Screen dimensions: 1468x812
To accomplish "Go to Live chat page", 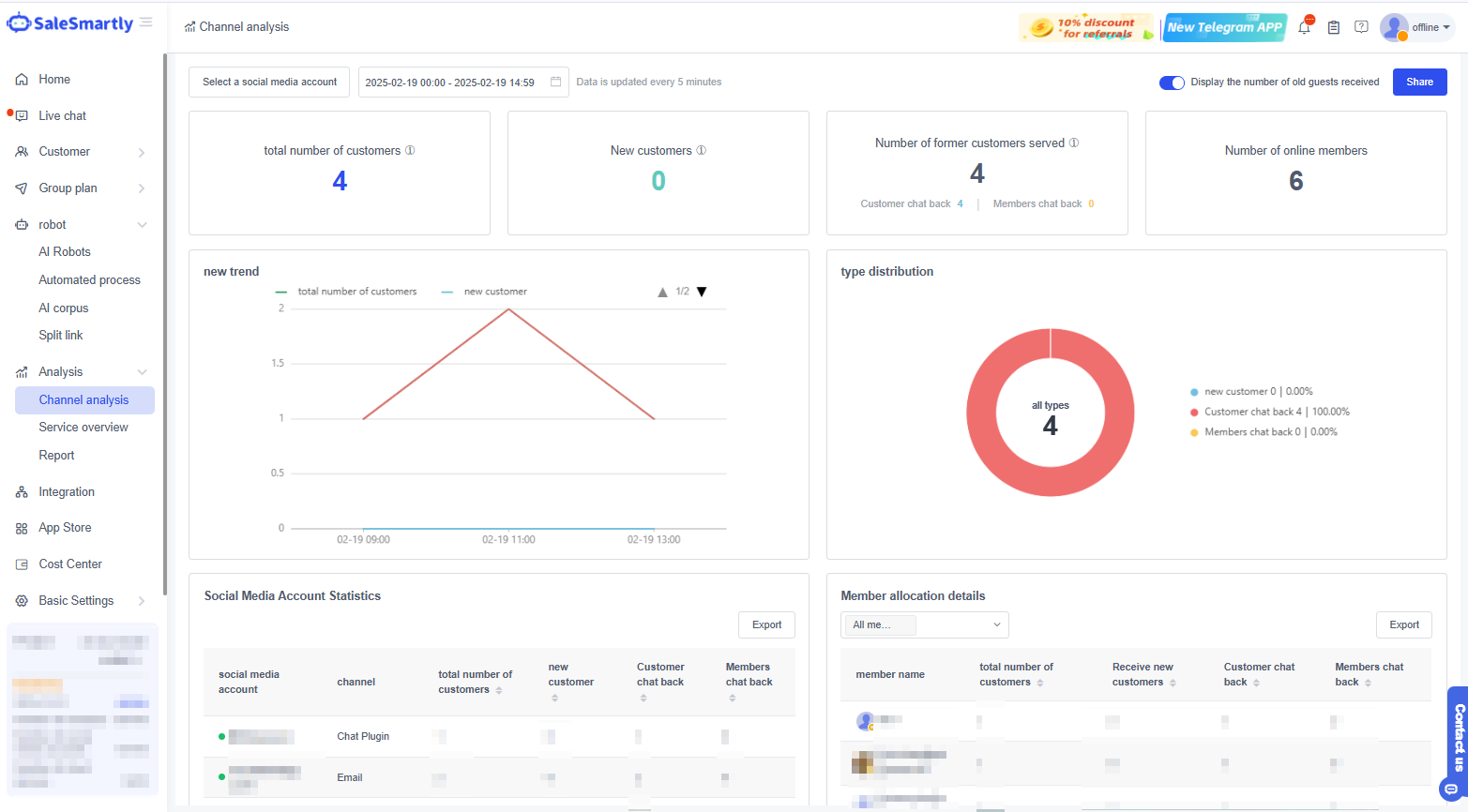I will pos(62,116).
